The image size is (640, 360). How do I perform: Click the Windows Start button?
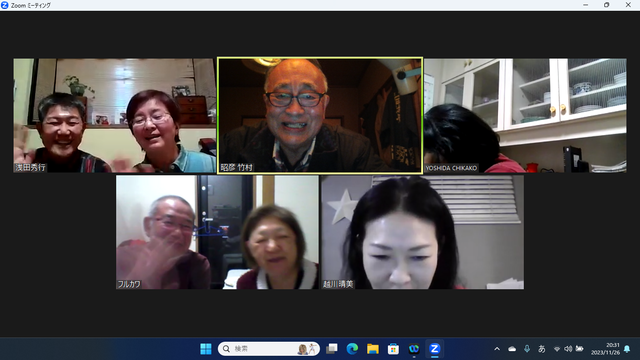pyautogui.click(x=206, y=349)
